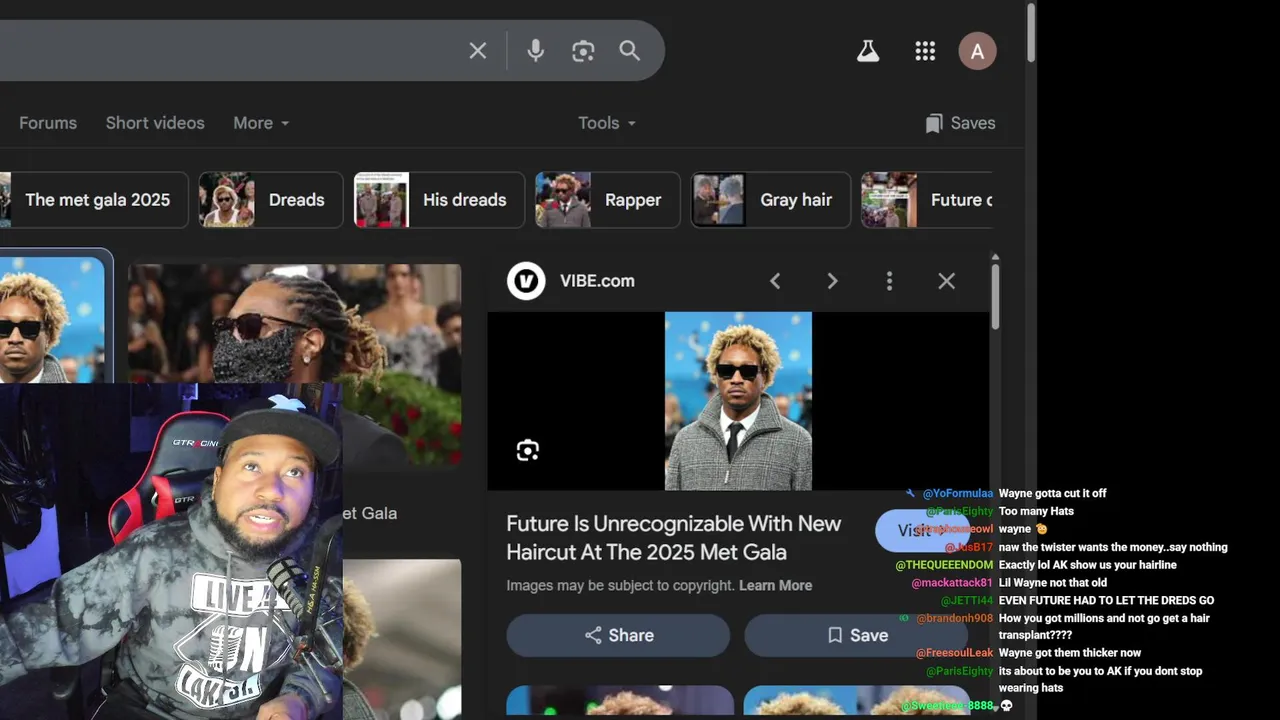Screen dimensions: 1280x720
Task: Switch to the Forums tab
Action: coord(48,123)
